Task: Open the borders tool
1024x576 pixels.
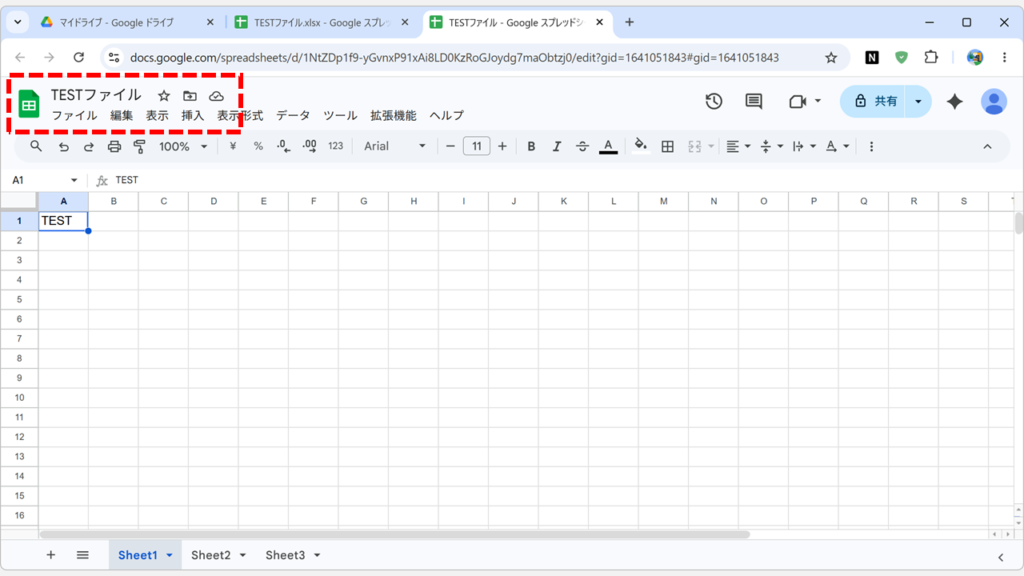Action: (x=667, y=146)
